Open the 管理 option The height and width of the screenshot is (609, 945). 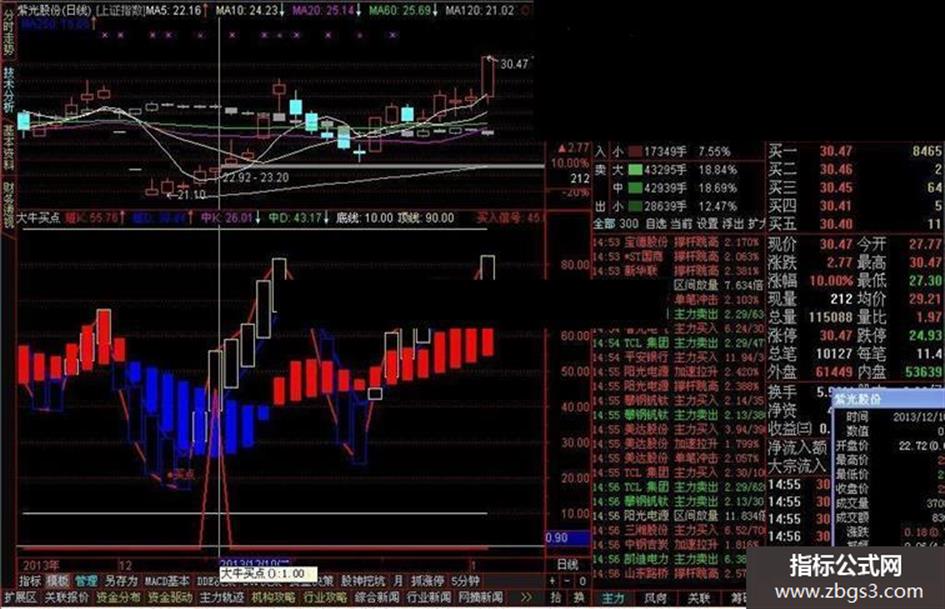coord(86,581)
